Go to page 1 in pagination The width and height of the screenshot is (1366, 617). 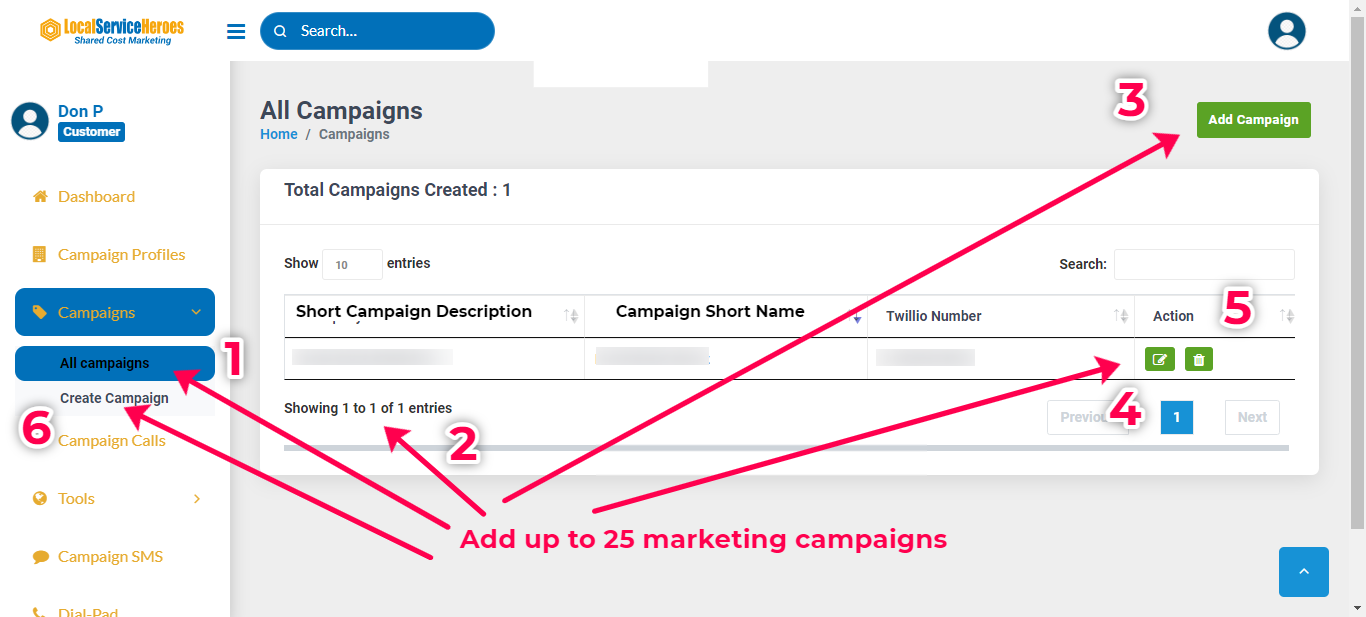pos(1177,417)
